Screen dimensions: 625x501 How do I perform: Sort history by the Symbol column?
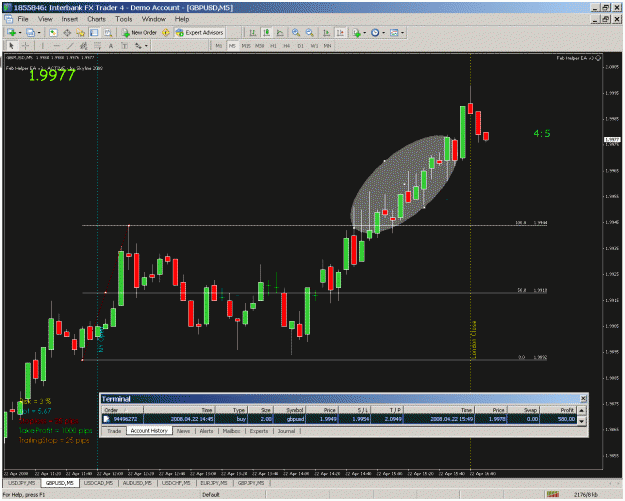[x=289, y=410]
